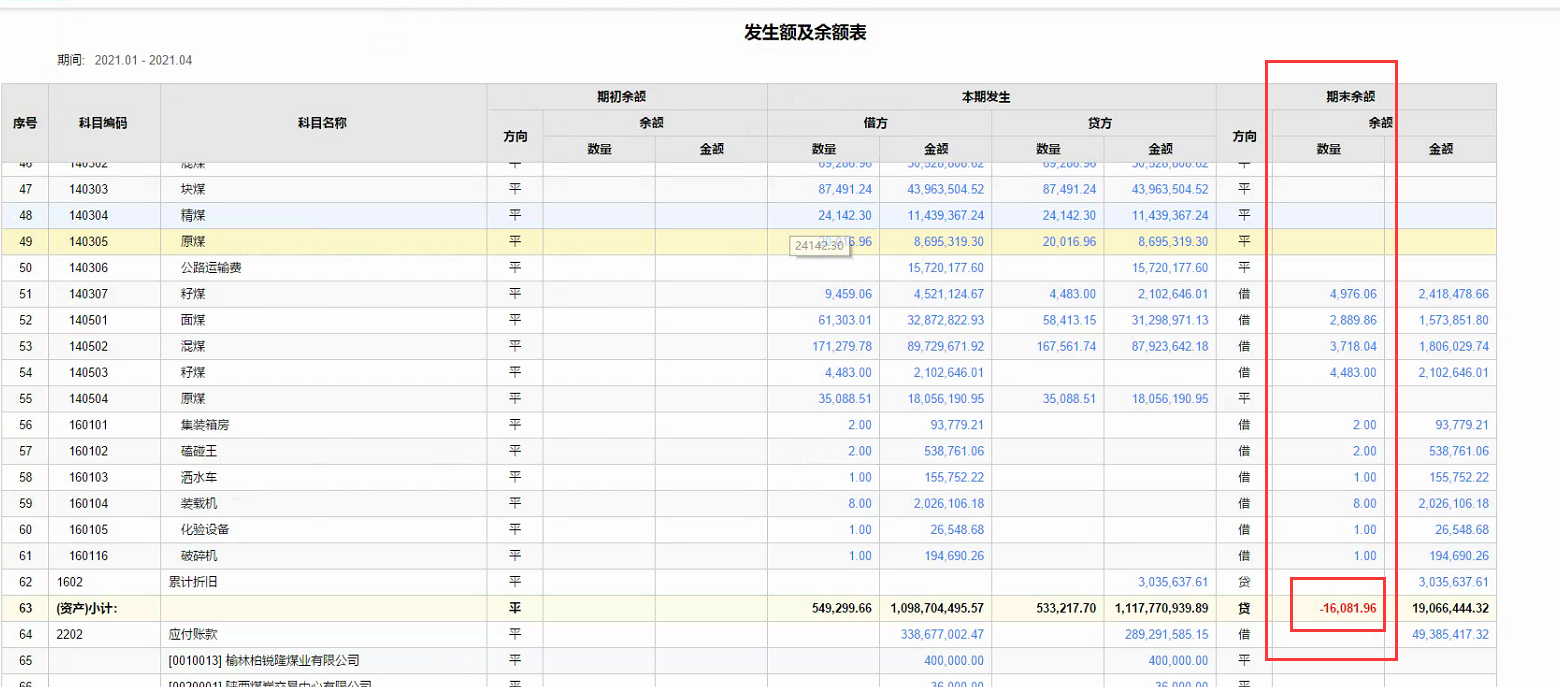Open ending amount 2,418,478.66
Viewport: 1560px width, 687px height.
tap(1453, 294)
